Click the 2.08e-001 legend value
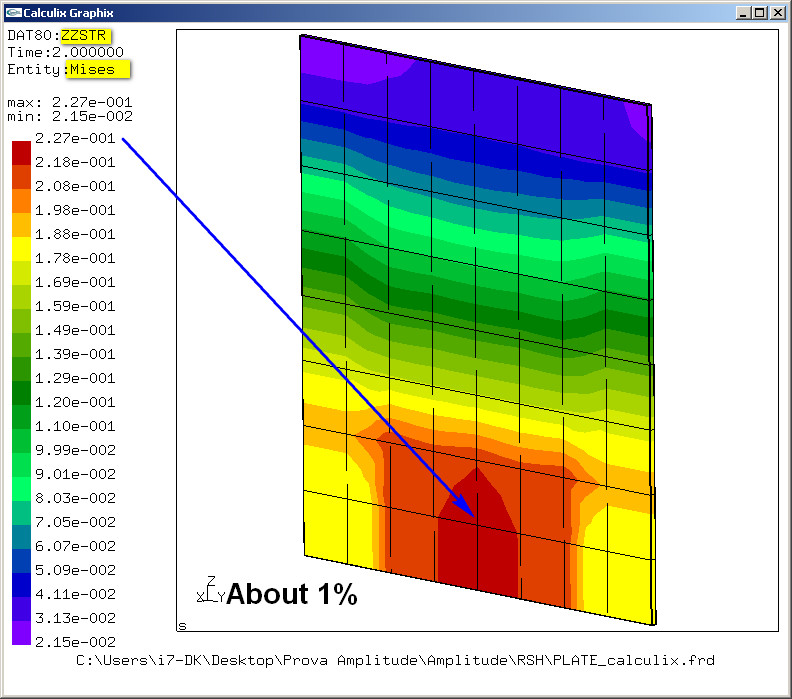Viewport: 792px width, 699px height. click(x=75, y=186)
